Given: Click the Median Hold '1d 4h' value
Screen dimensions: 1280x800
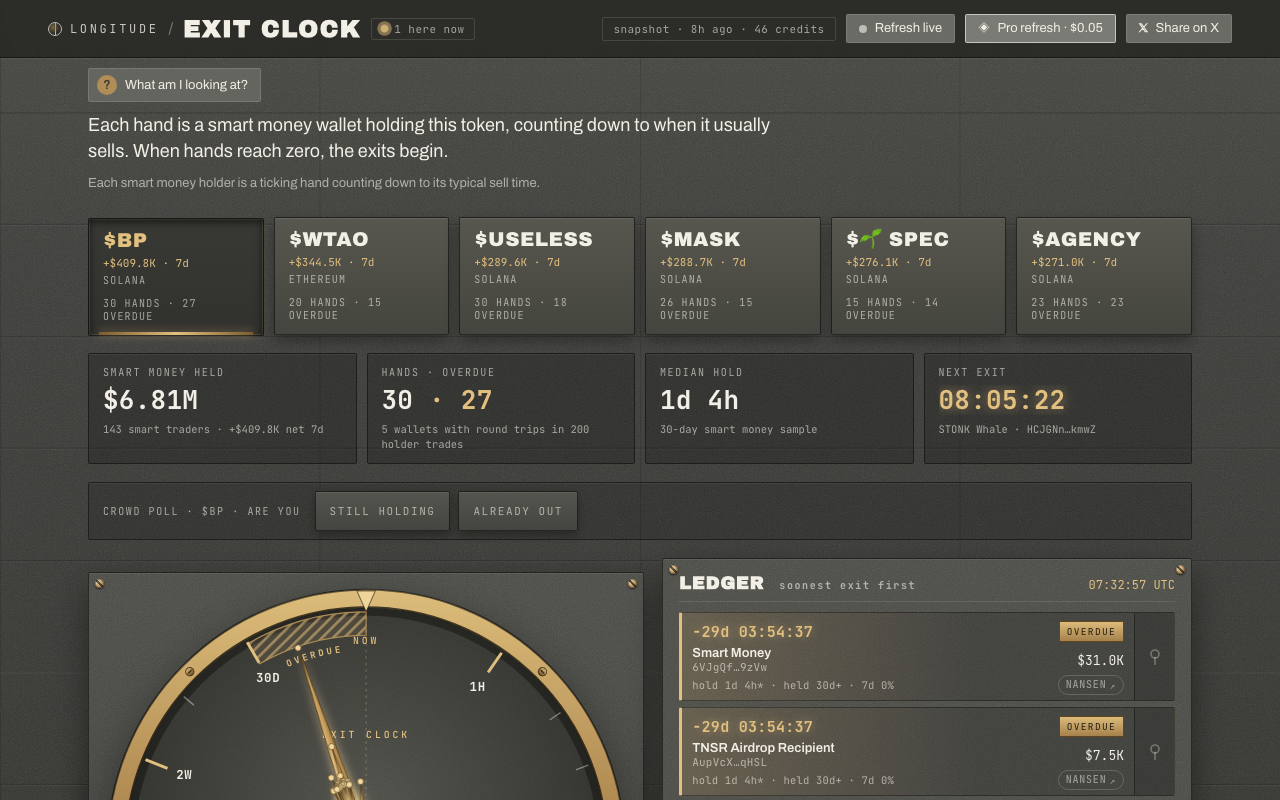Looking at the screenshot, I should (699, 400).
